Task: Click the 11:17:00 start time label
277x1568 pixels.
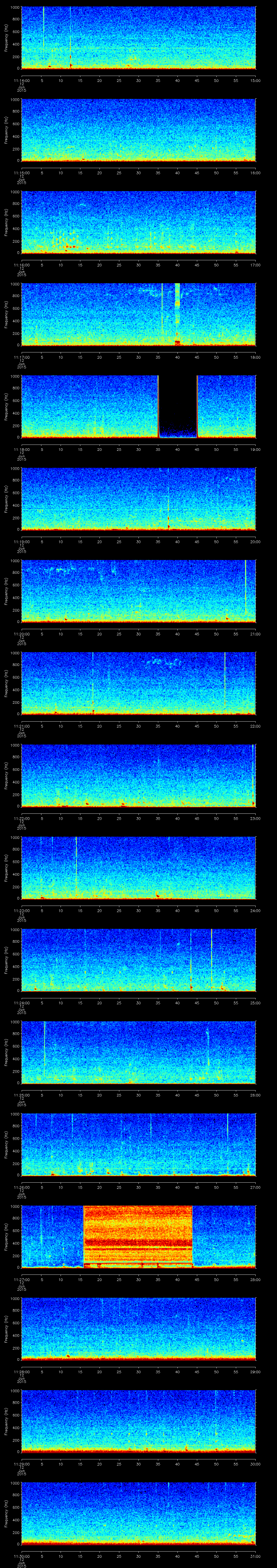Action: (x=21, y=357)
